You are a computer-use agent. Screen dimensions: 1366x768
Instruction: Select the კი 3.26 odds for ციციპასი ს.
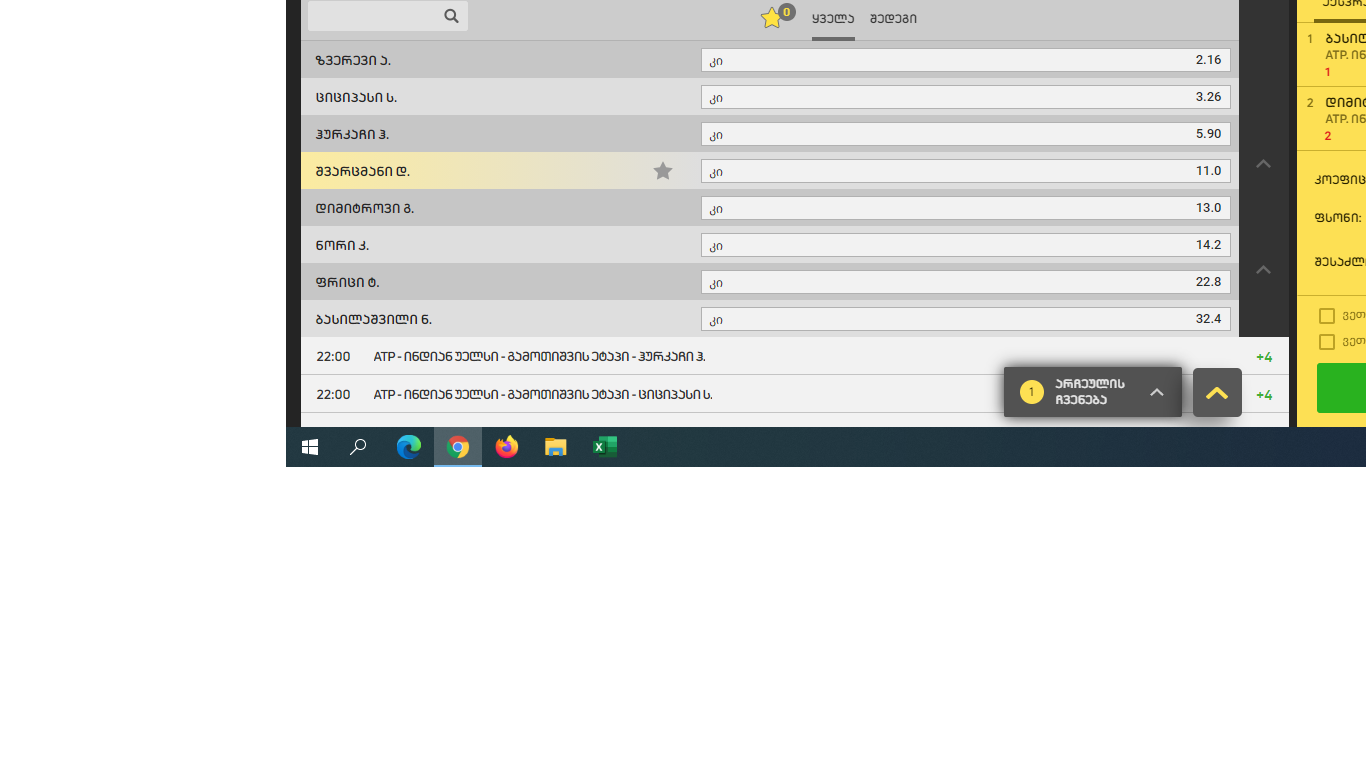pos(966,97)
